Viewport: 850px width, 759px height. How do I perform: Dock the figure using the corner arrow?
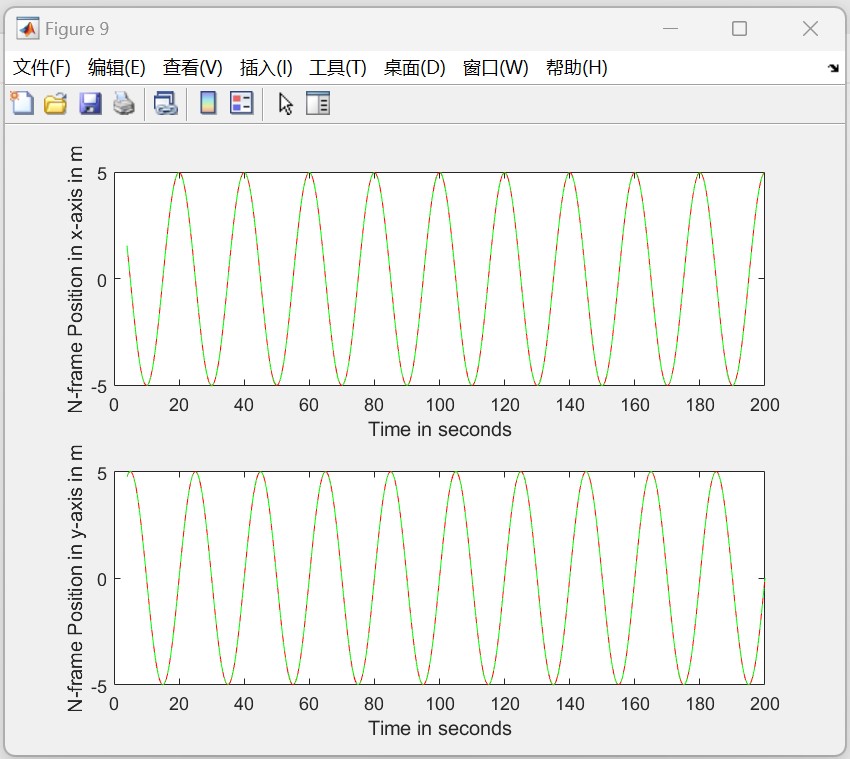click(x=833, y=68)
